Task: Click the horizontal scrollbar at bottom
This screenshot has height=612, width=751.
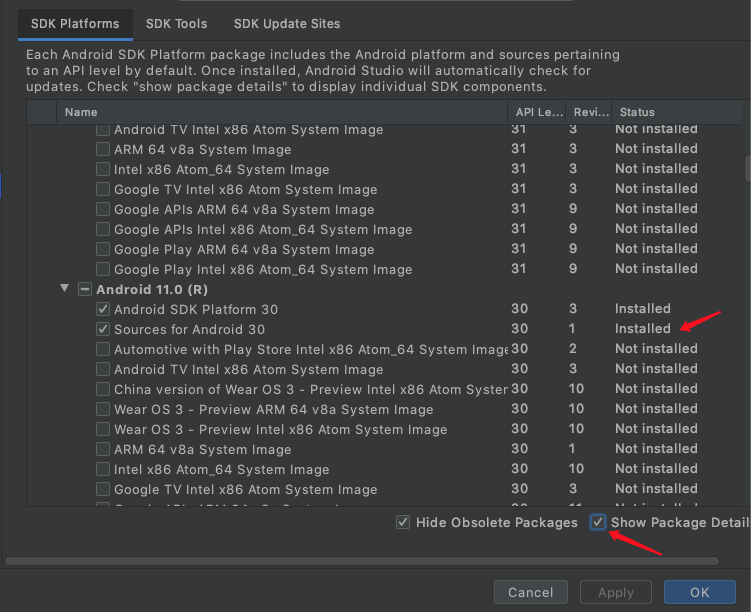Action: (362, 561)
